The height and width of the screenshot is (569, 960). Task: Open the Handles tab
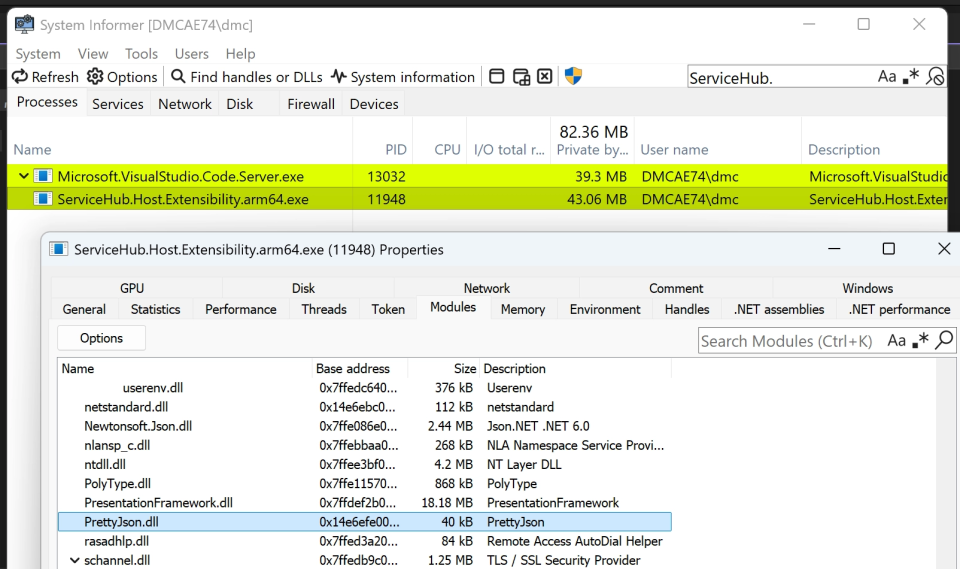(x=687, y=309)
